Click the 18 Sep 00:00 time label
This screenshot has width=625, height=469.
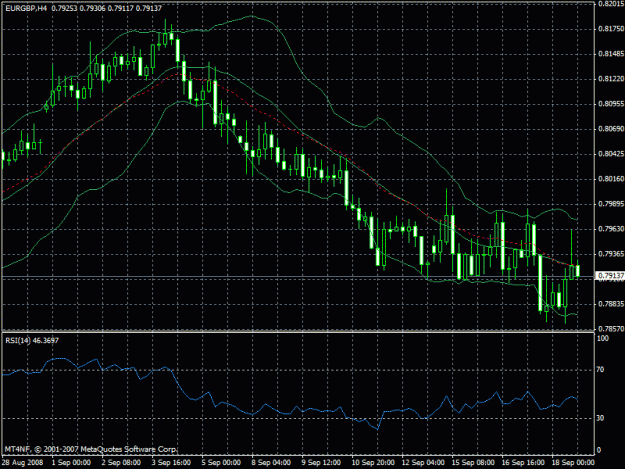[x=573, y=463]
